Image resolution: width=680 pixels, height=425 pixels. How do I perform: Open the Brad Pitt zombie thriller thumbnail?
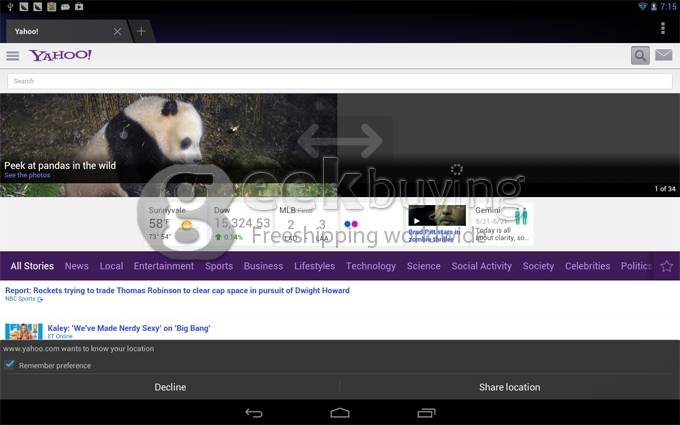(436, 217)
